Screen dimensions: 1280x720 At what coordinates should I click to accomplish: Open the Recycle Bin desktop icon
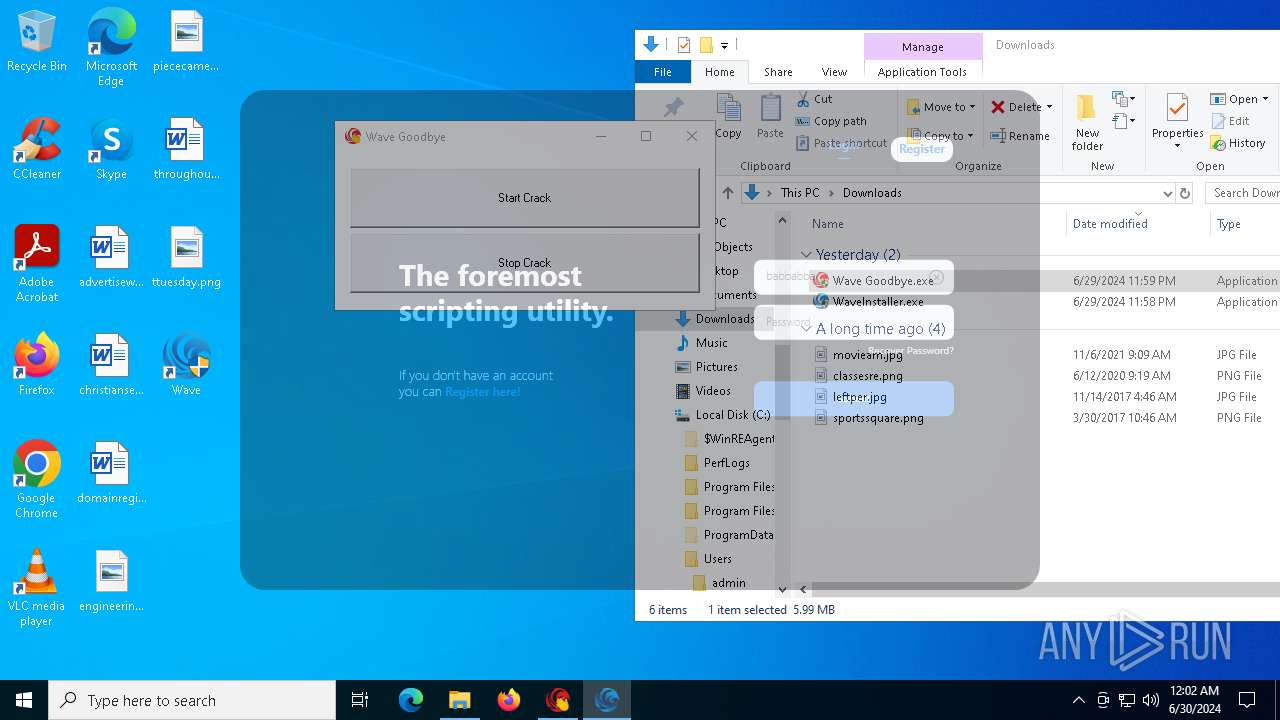(37, 40)
